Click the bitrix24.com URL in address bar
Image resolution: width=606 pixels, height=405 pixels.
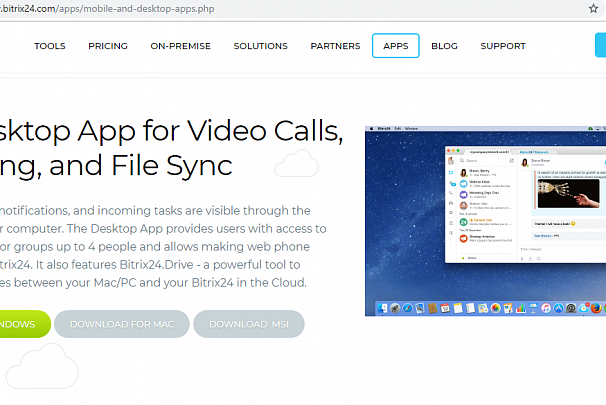[107, 9]
